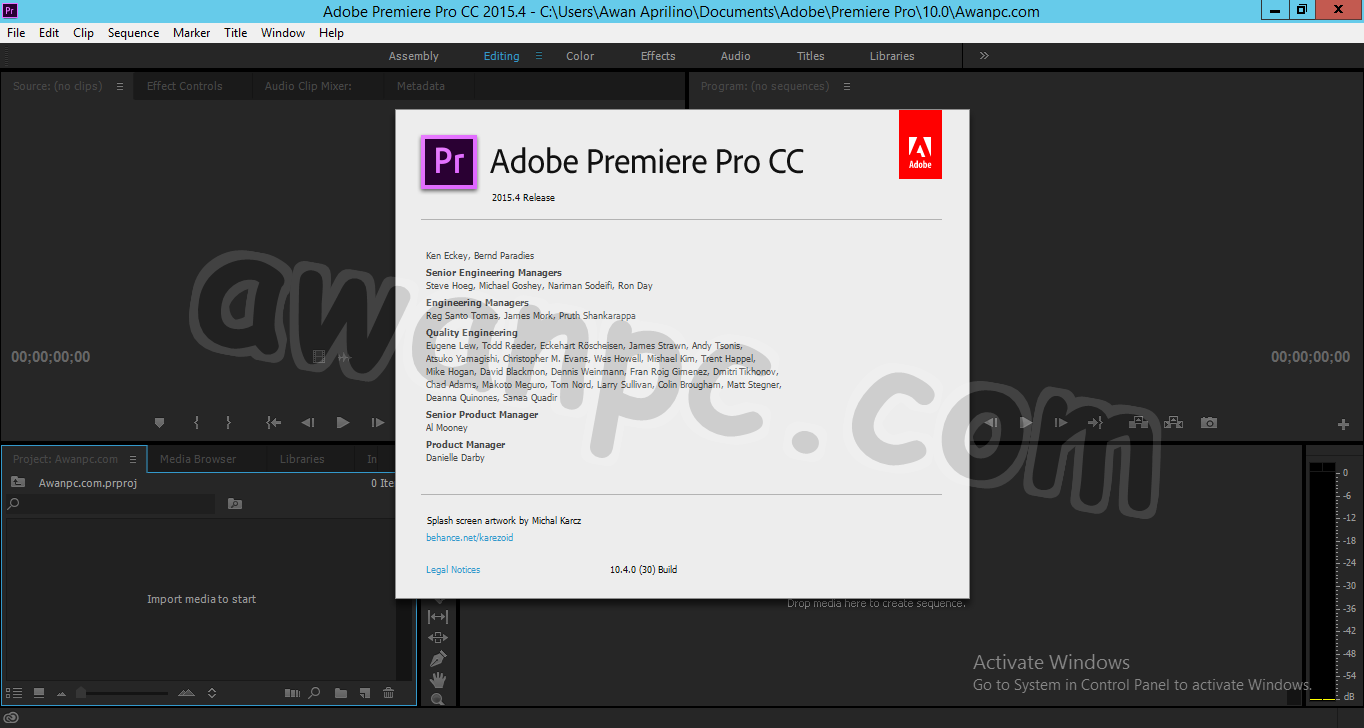The image size is (1364, 728).
Task: Mark In point in Source monitor
Action: (x=196, y=423)
